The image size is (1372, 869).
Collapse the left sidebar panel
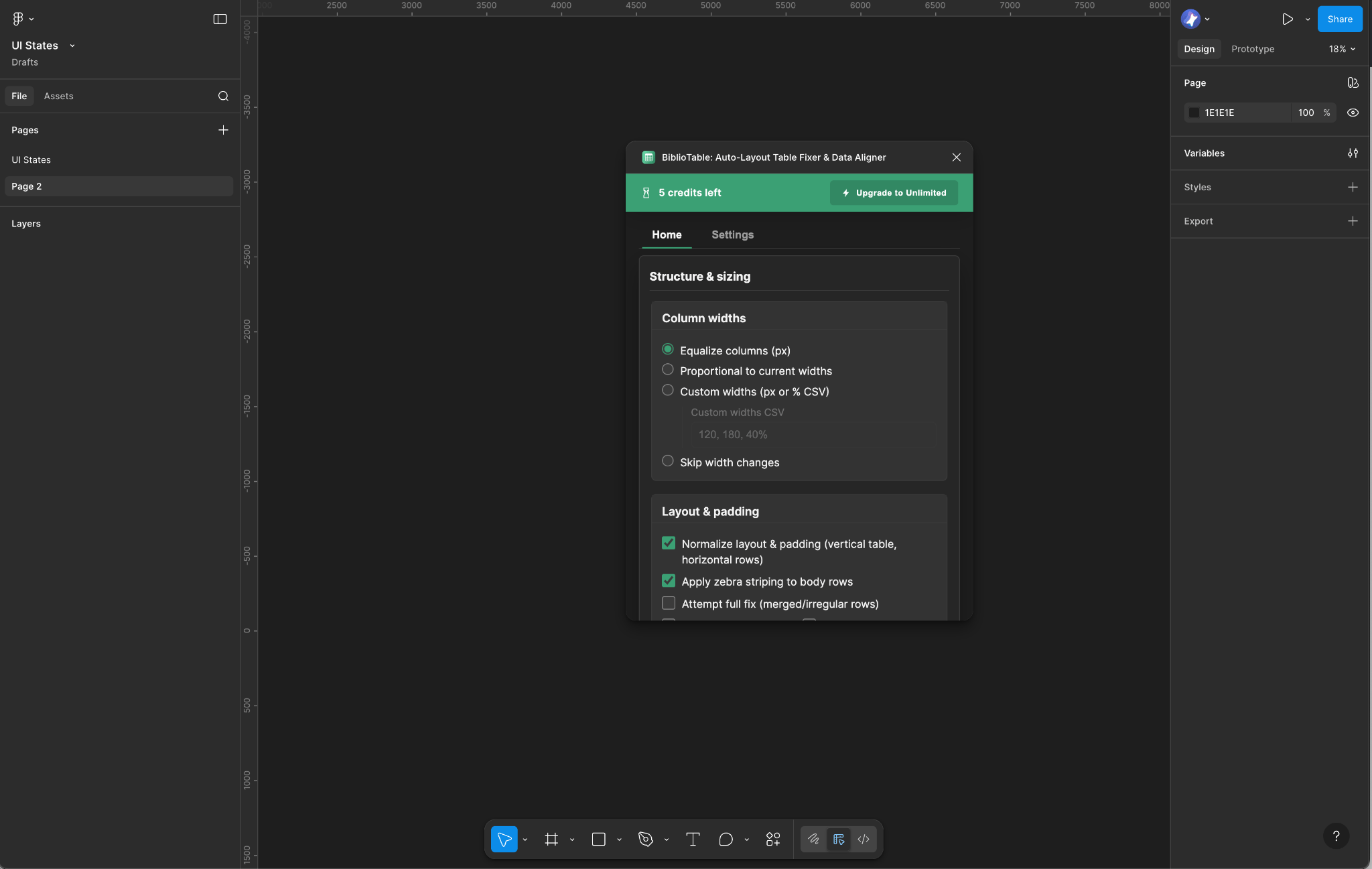(220, 19)
